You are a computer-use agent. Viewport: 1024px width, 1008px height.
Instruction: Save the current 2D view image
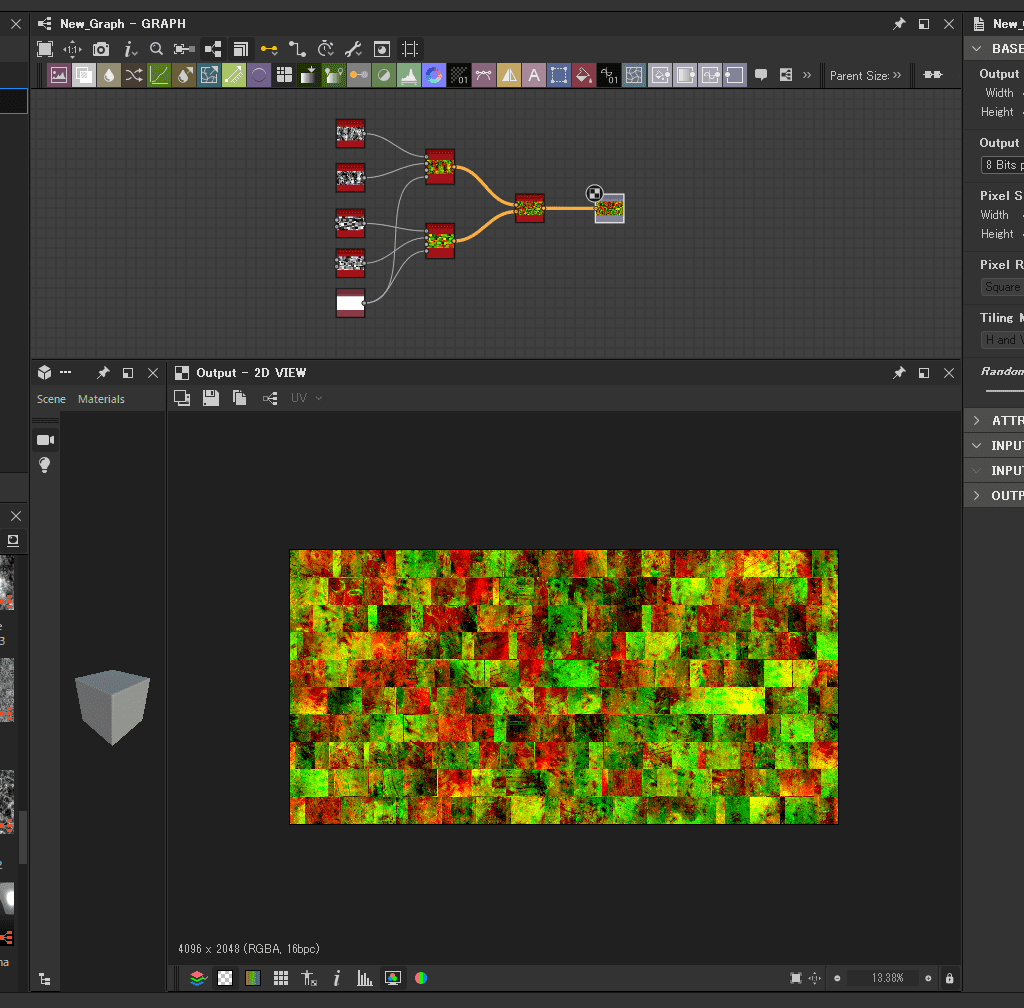211,397
